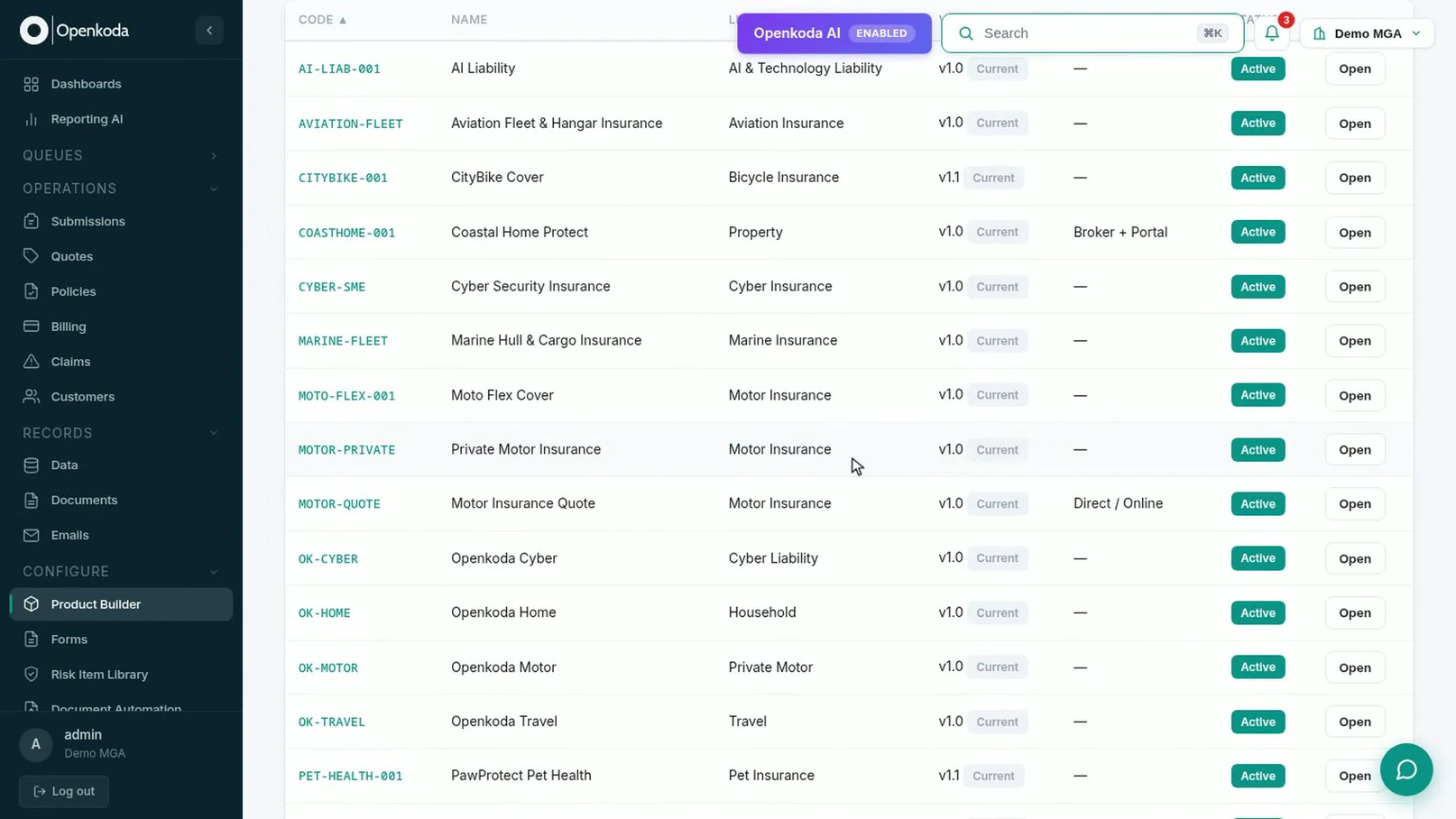Open Dashboards from the sidebar

121,84
